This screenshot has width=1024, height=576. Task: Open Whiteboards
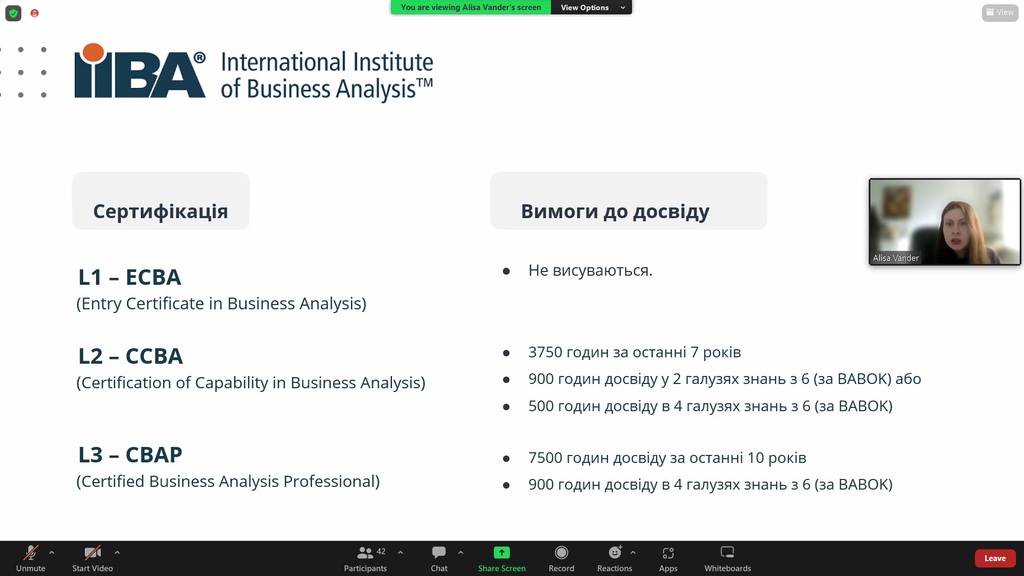pyautogui.click(x=727, y=558)
